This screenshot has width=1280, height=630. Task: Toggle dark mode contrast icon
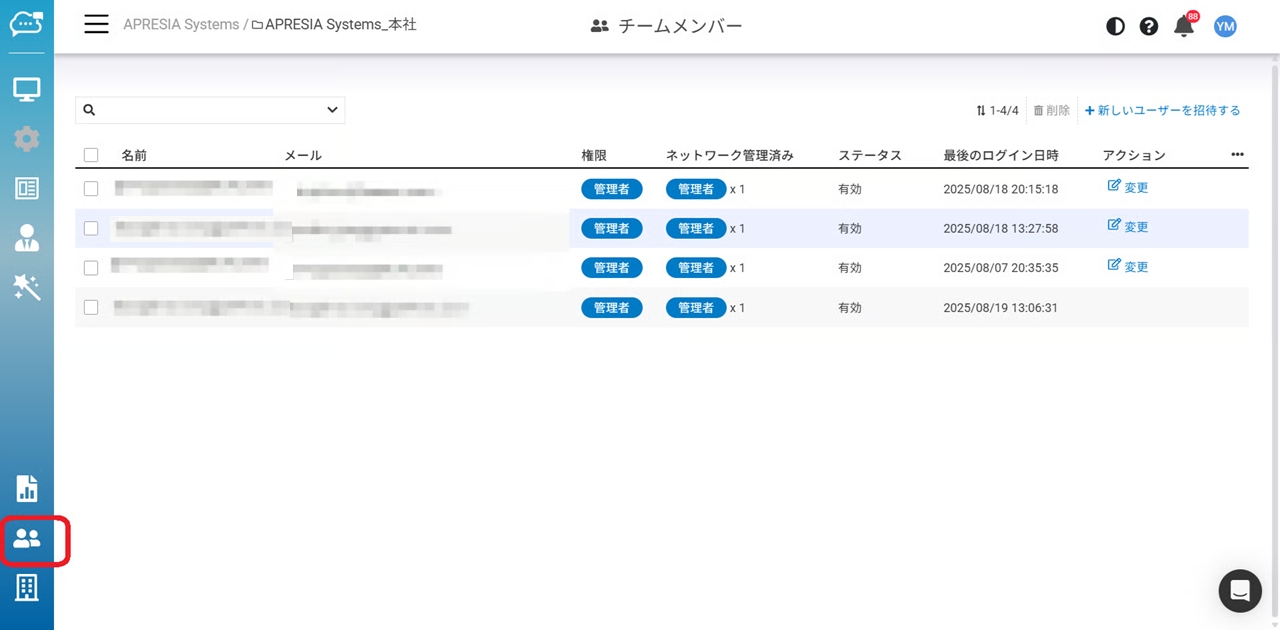pos(1115,26)
